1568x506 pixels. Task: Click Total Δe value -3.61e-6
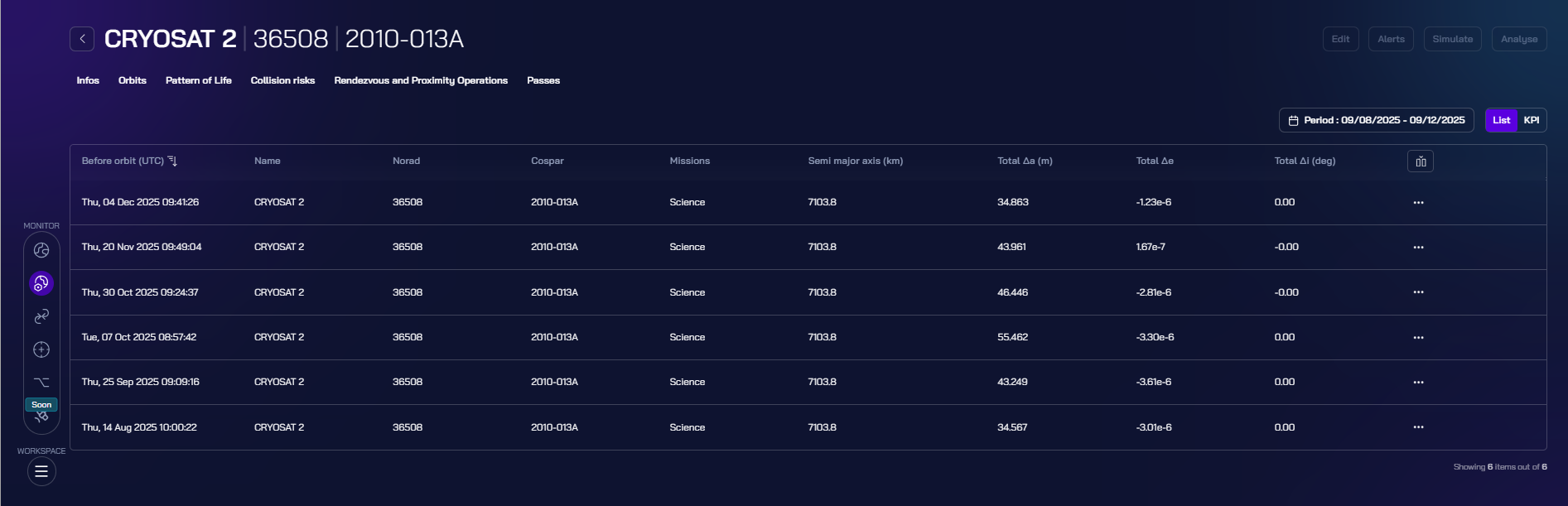1153,382
